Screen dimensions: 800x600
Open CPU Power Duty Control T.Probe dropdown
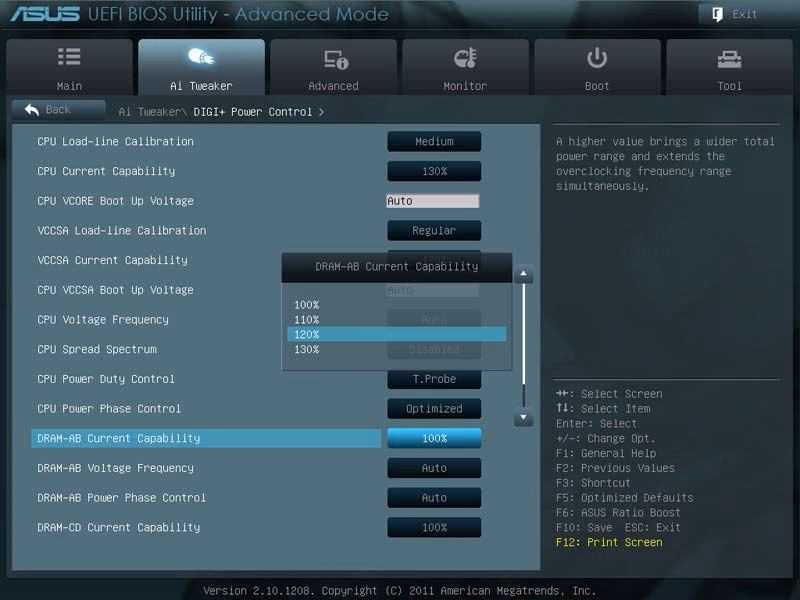(434, 379)
